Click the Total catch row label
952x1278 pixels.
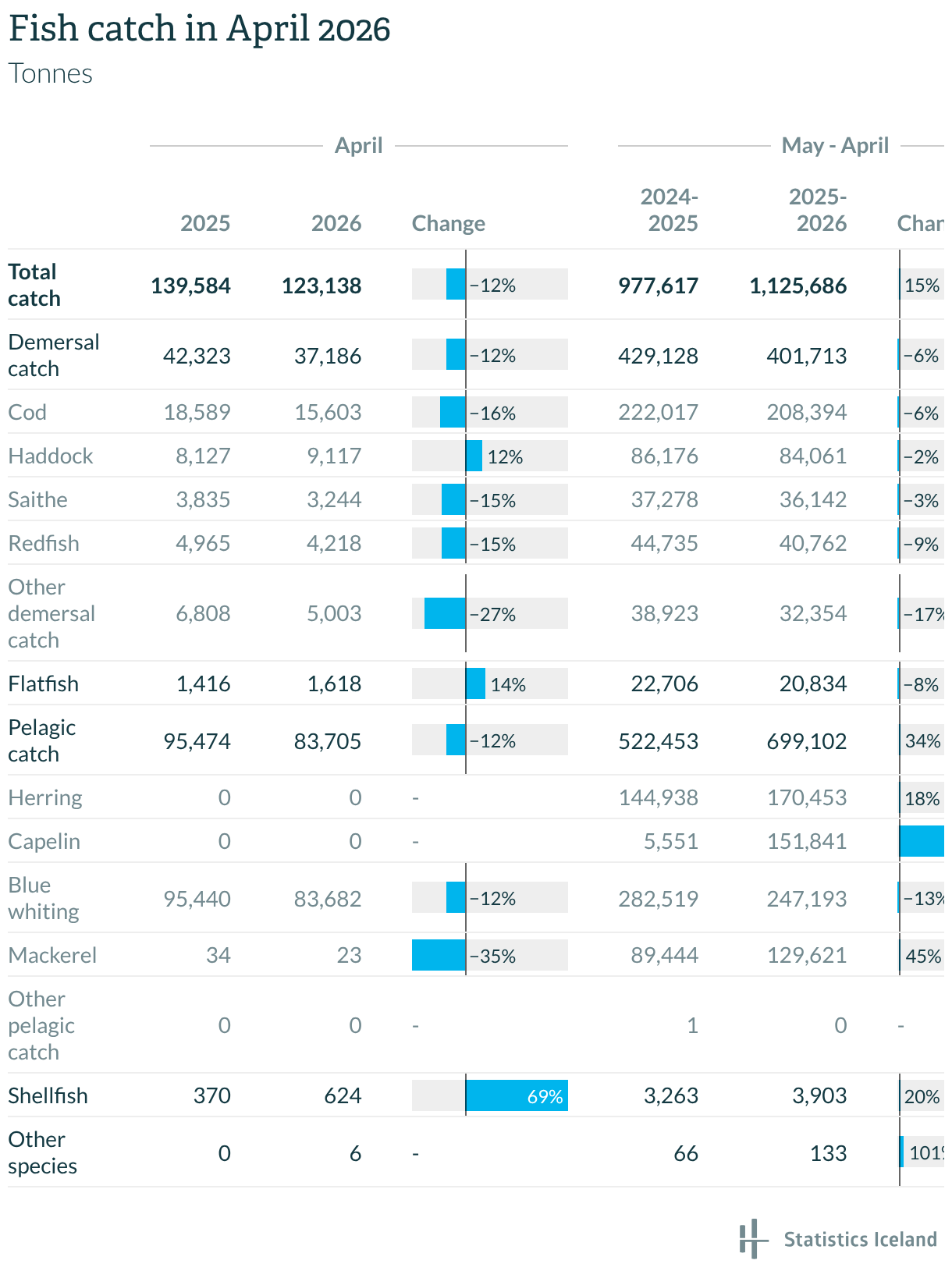pos(34,285)
